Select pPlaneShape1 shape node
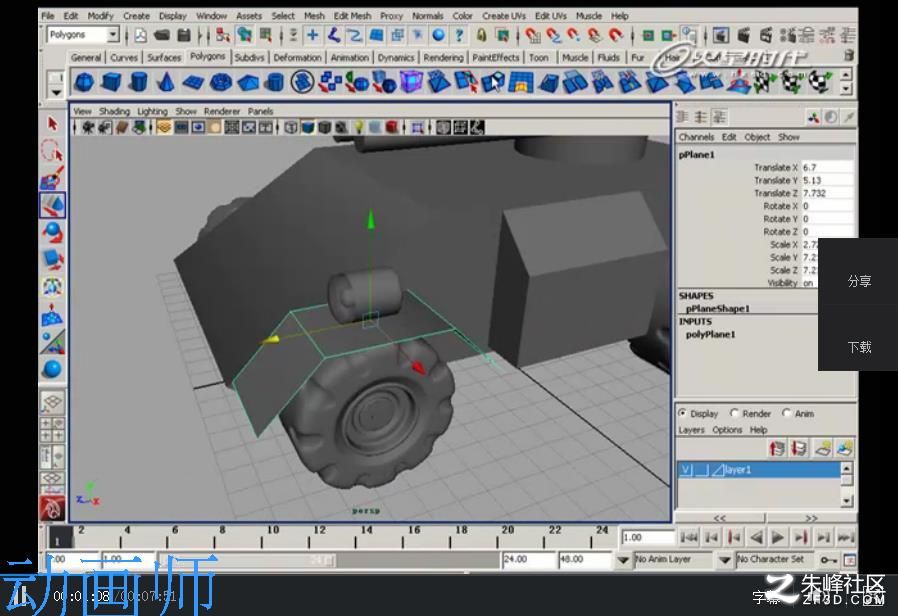Viewport: 898px width, 616px height. point(718,309)
